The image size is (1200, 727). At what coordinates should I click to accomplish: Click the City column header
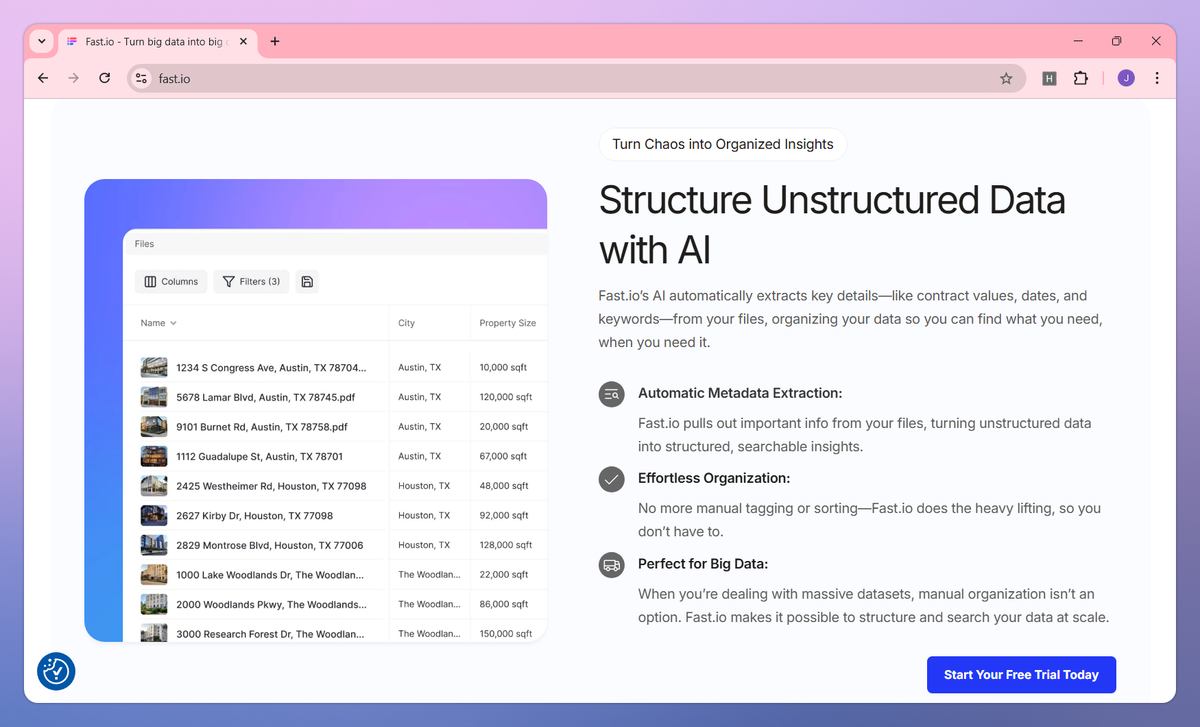pos(406,323)
